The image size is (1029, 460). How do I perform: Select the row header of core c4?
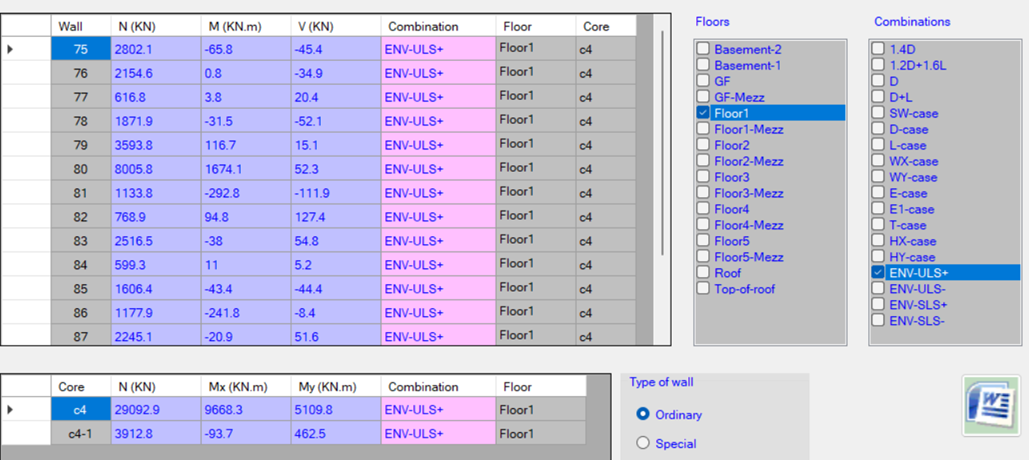(x=26, y=409)
